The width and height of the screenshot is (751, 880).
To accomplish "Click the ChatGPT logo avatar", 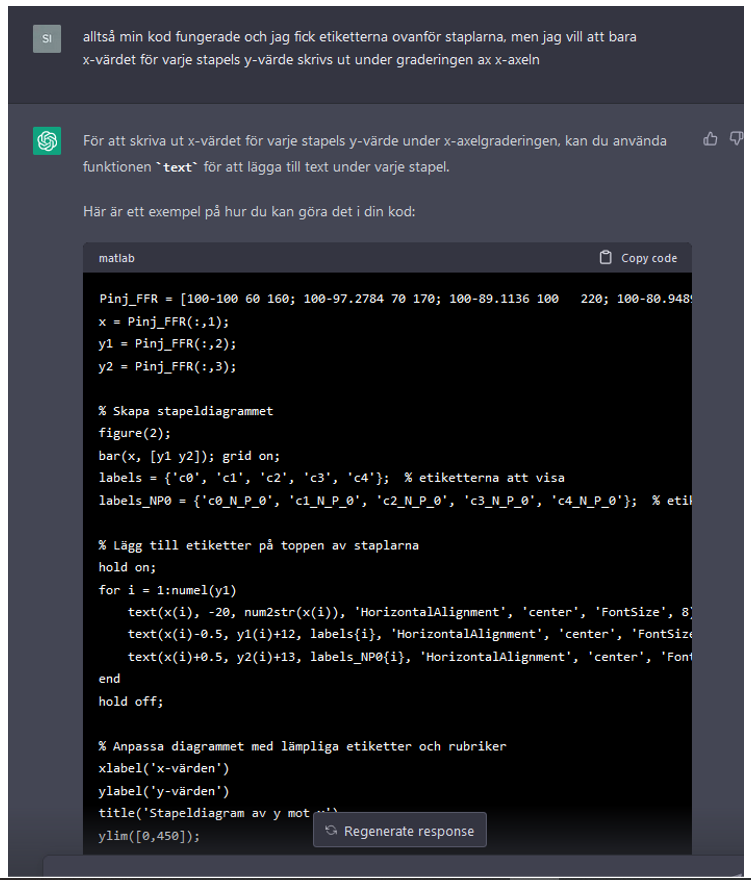I will 47,141.
